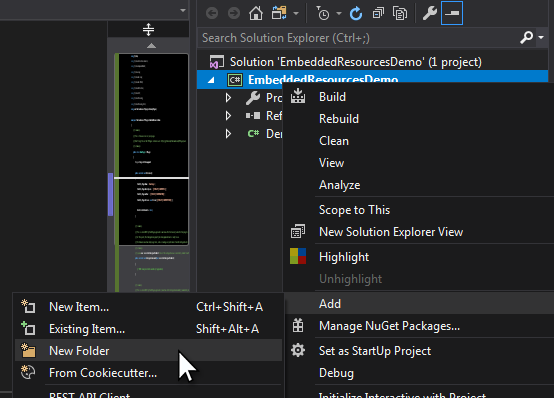Viewport: 554px width, 398px height.
Task: Click the Refresh icon in Solution Explorer
Action: tap(356, 13)
